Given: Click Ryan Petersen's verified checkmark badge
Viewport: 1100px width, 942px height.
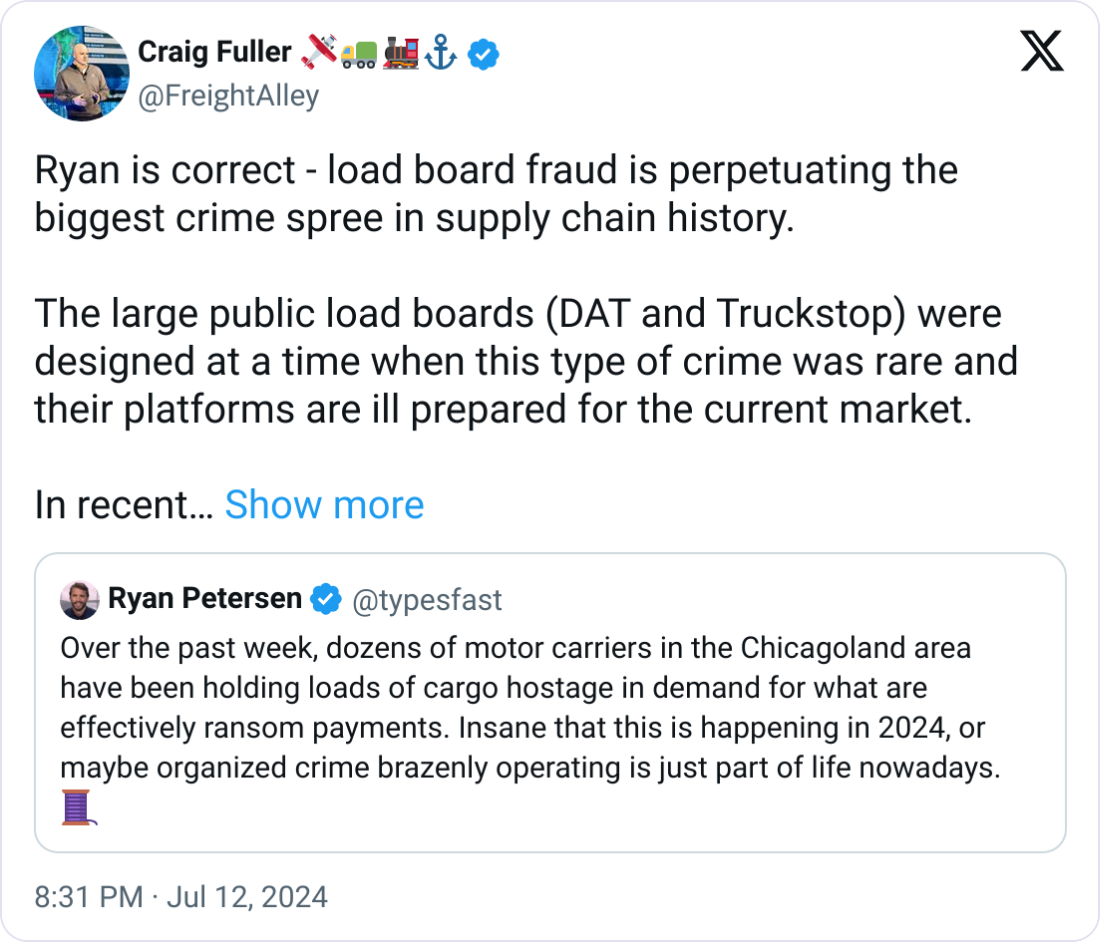Looking at the screenshot, I should coord(325,599).
